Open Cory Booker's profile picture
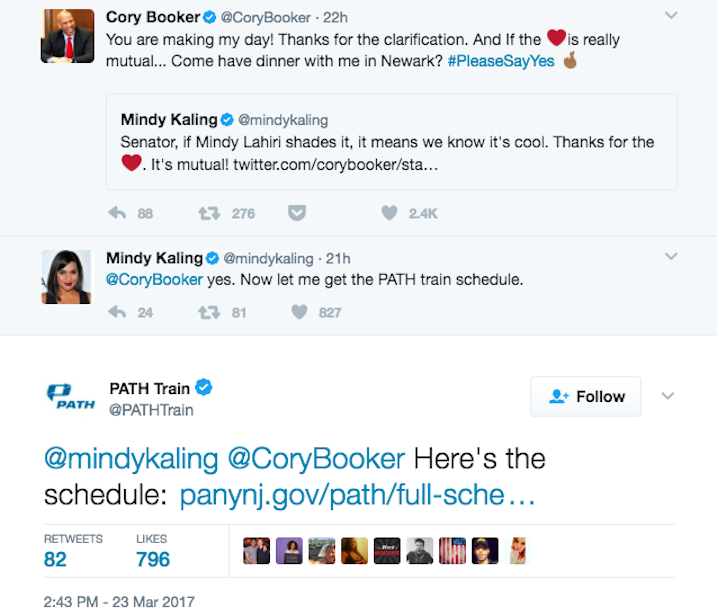The height and width of the screenshot is (615, 717). point(67,36)
